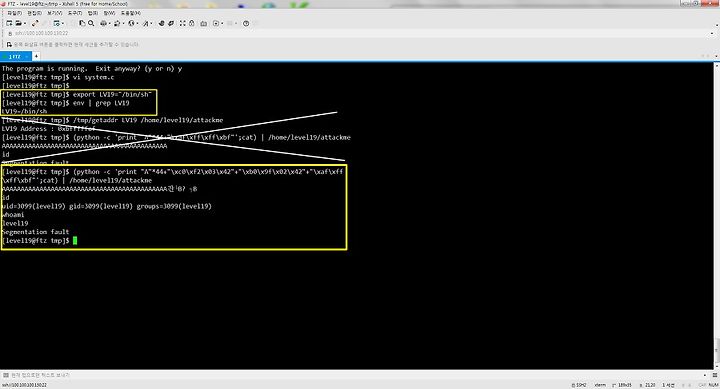Click the Encoding globe icon
720x389 pixels.
click(x=131, y=23)
